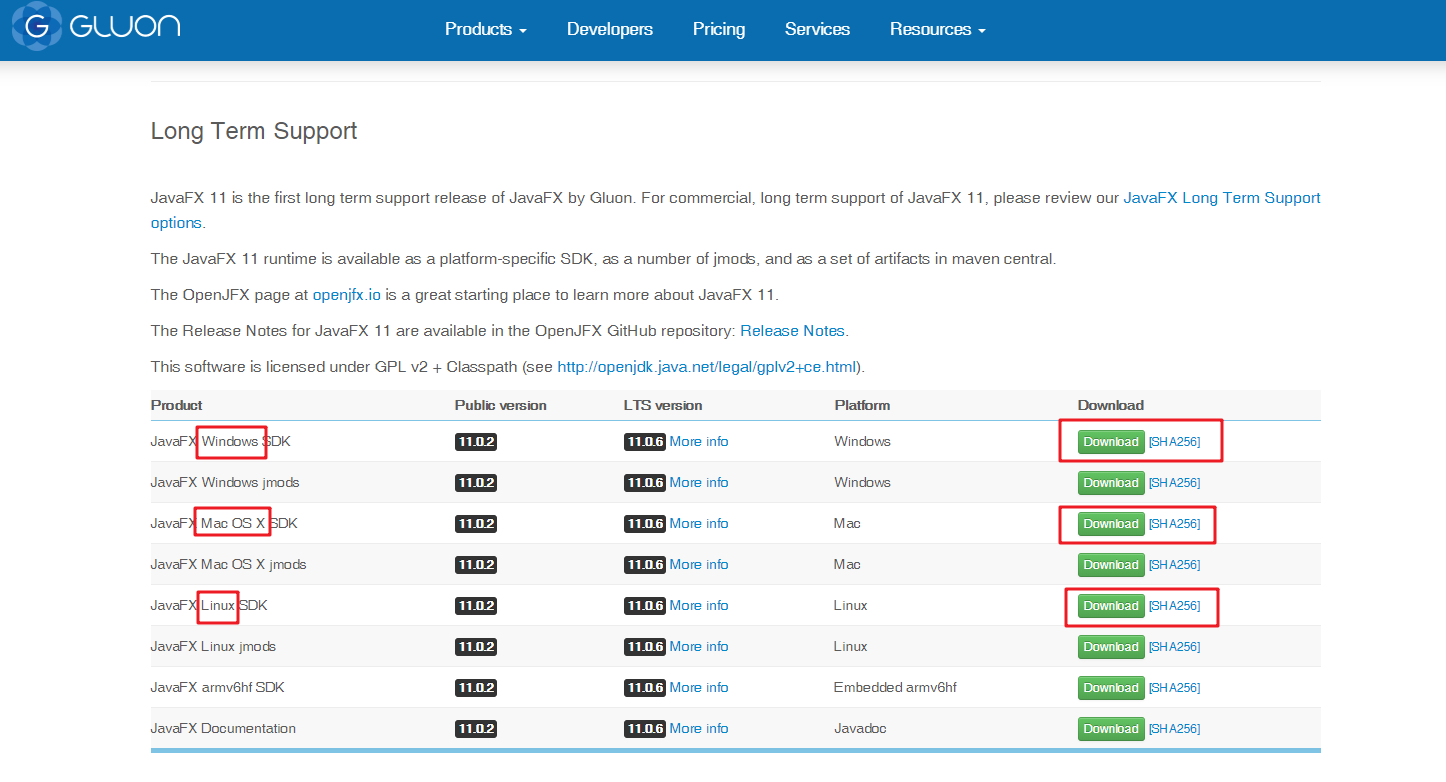Click the 'Public version' column header
Viewport: 1446px width, 782px height.
point(501,406)
